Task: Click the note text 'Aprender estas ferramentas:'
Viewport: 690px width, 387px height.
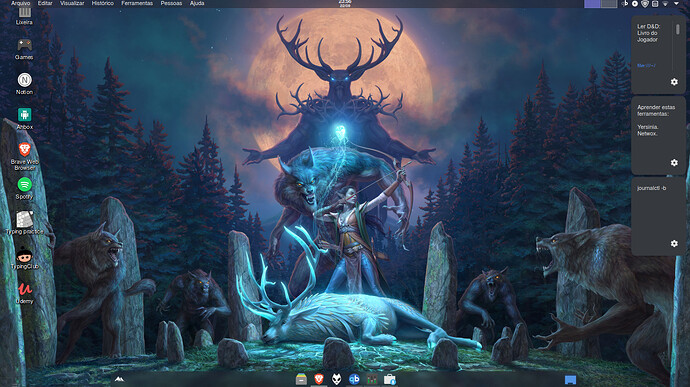Action: coord(656,111)
